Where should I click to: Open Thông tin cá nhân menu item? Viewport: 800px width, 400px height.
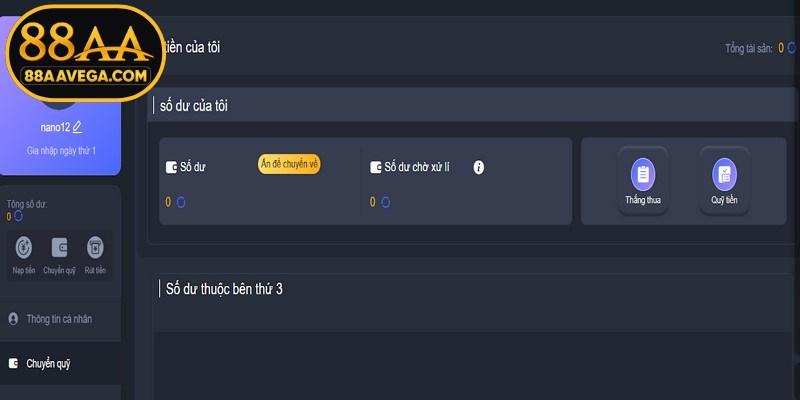point(60,319)
